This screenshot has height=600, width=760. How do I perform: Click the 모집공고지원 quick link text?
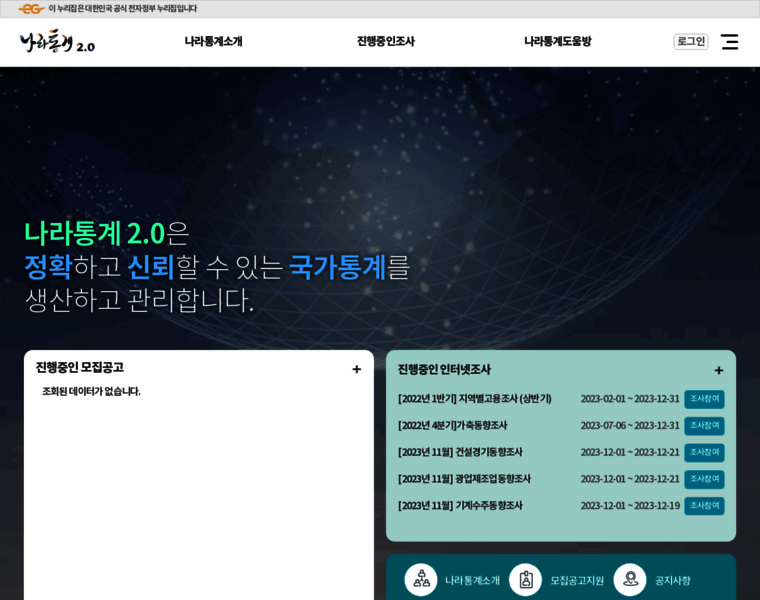point(577,580)
